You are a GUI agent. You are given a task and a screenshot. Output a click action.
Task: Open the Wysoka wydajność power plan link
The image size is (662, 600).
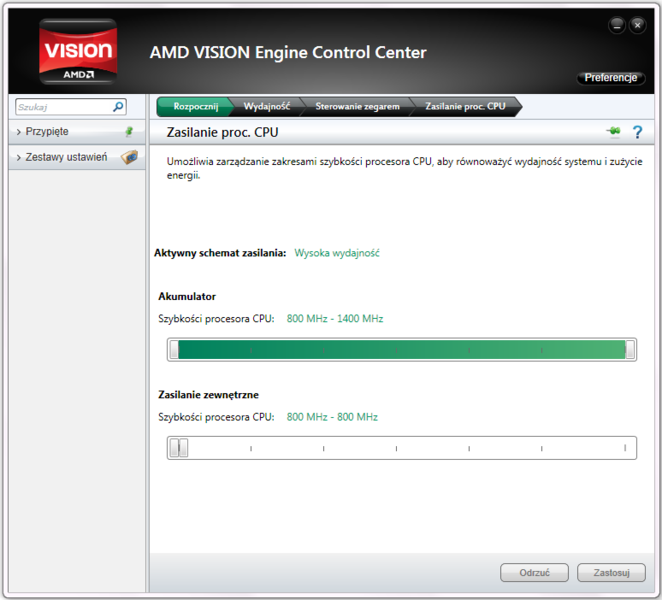tap(337, 253)
